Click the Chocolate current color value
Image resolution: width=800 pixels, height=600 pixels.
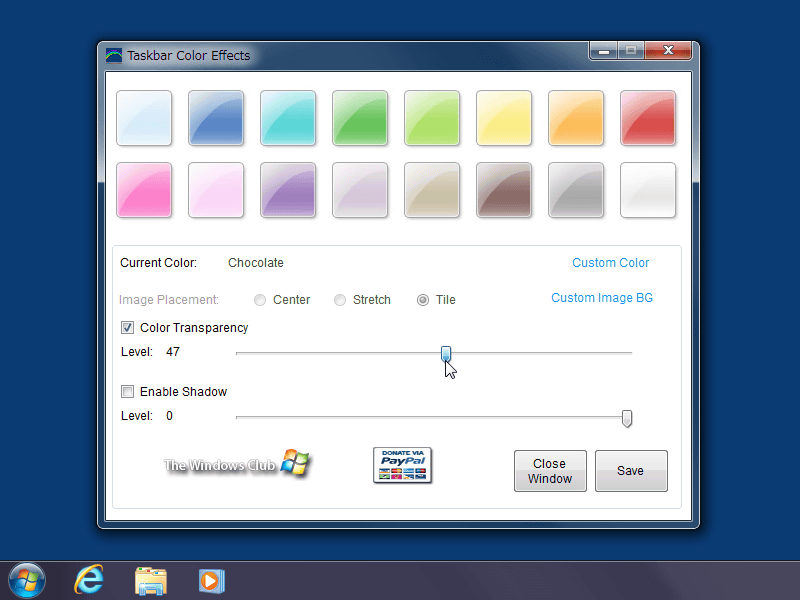pyautogui.click(x=256, y=263)
